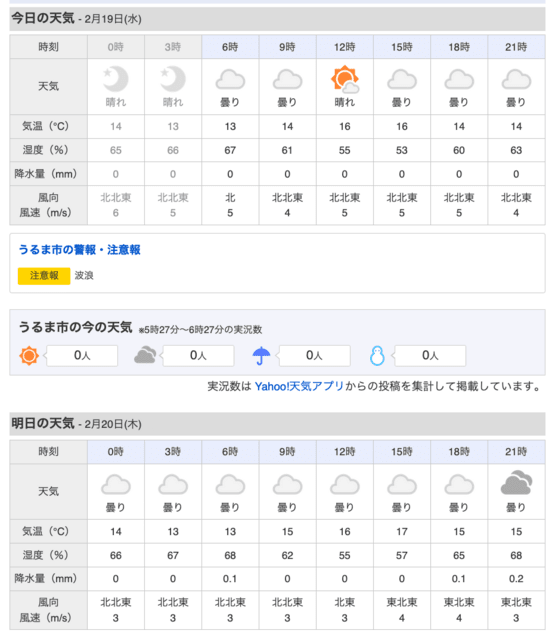Click the 今日の天気 section heading

click(x=43, y=18)
